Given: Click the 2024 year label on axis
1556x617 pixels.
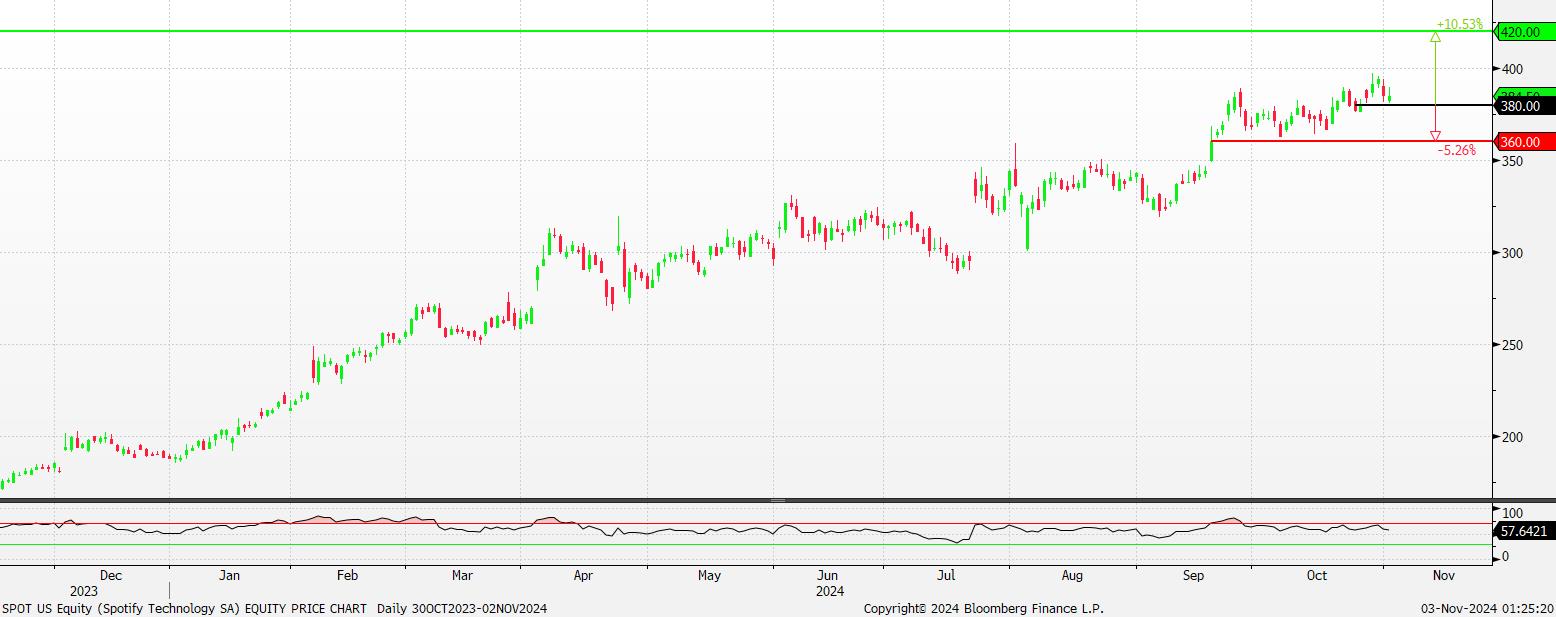Looking at the screenshot, I should 830,591.
